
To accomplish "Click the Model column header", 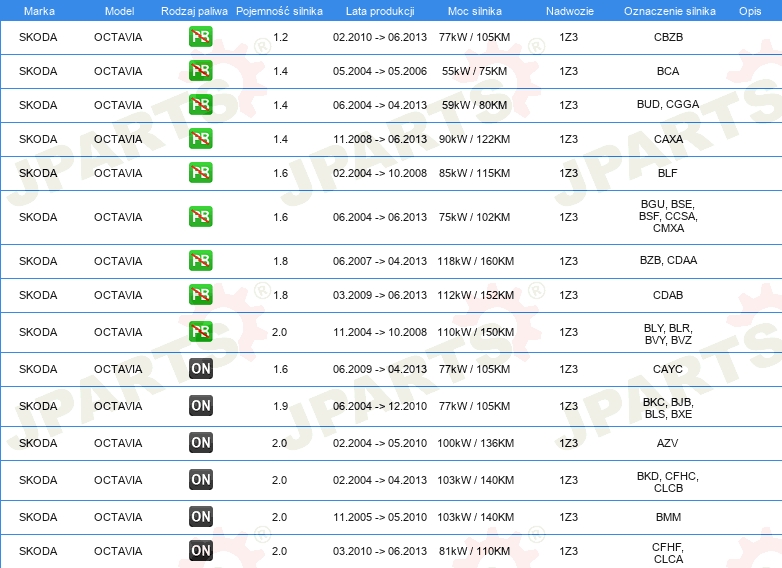I will pyautogui.click(x=119, y=11).
